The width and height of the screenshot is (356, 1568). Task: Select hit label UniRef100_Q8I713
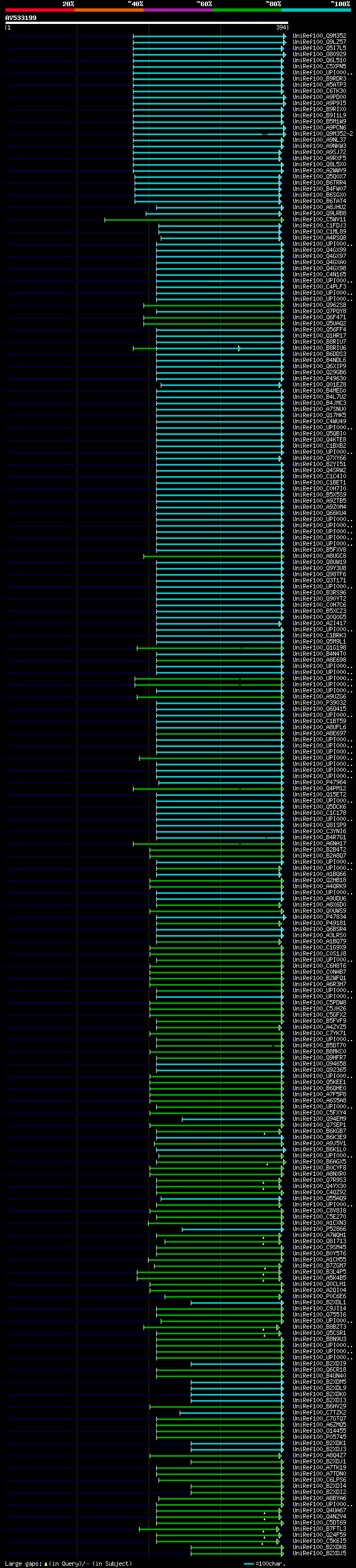tap(319, 1241)
